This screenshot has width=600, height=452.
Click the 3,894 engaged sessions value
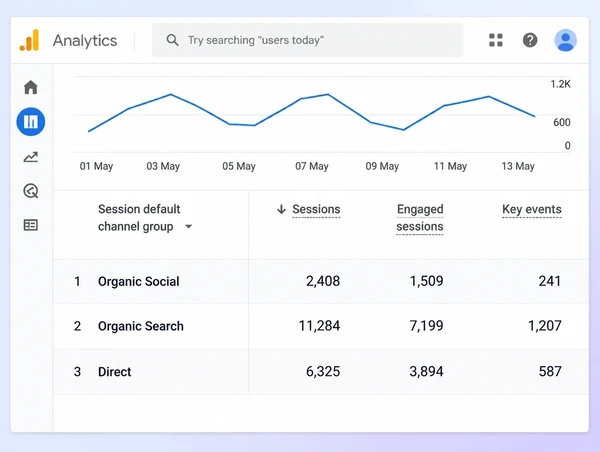tap(426, 372)
